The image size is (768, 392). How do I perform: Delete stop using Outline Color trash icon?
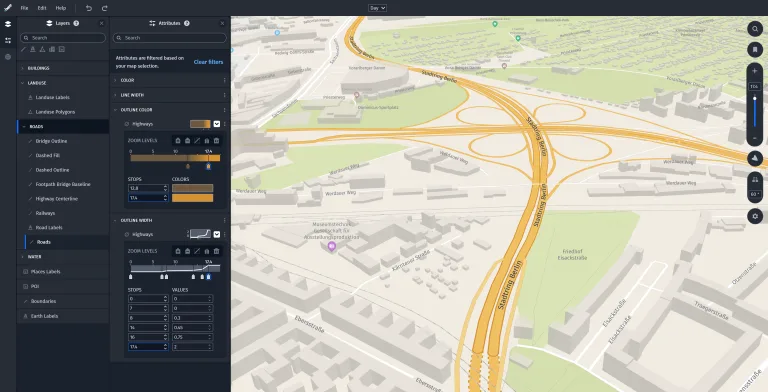216,141
